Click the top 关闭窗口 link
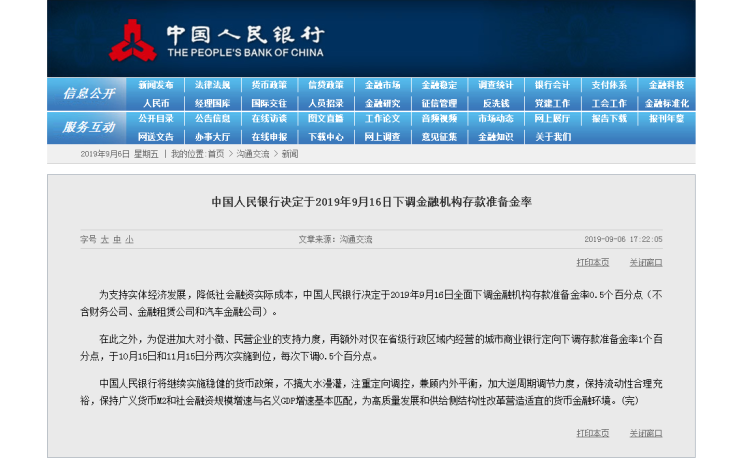The height and width of the screenshot is (464, 740). 646,262
